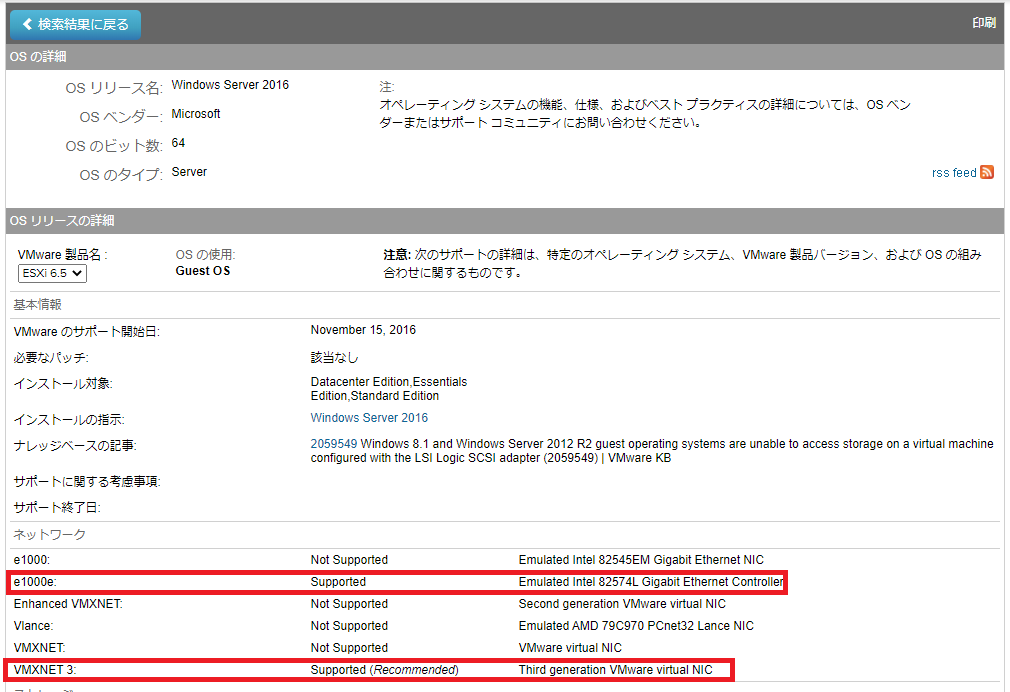Open the Windows Server 2016 install instructions link
Viewport: 1010px width, 692px height.
pyautogui.click(x=369, y=418)
